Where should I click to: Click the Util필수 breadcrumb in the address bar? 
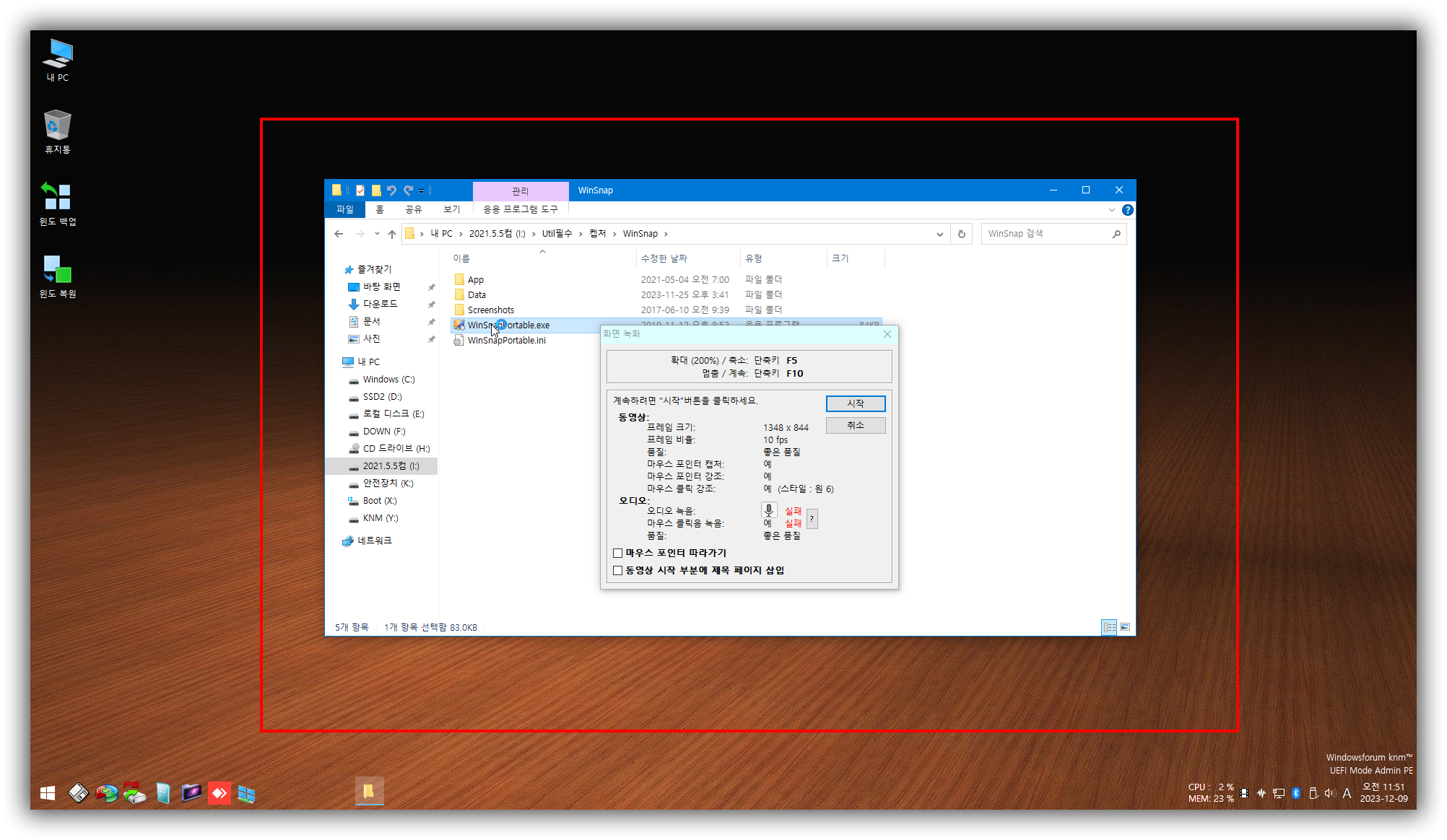557,234
